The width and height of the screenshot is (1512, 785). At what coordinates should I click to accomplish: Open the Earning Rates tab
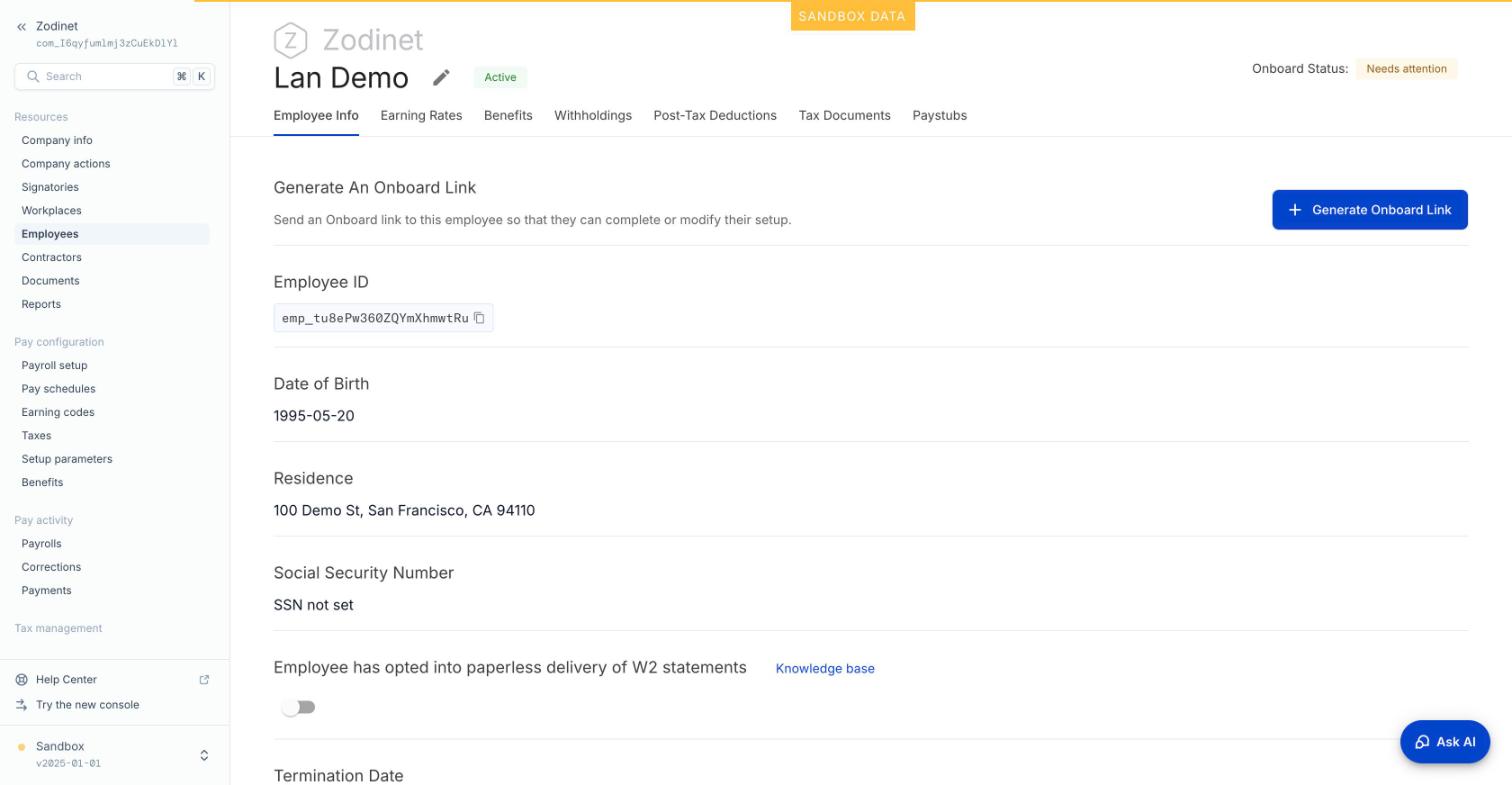(x=421, y=116)
